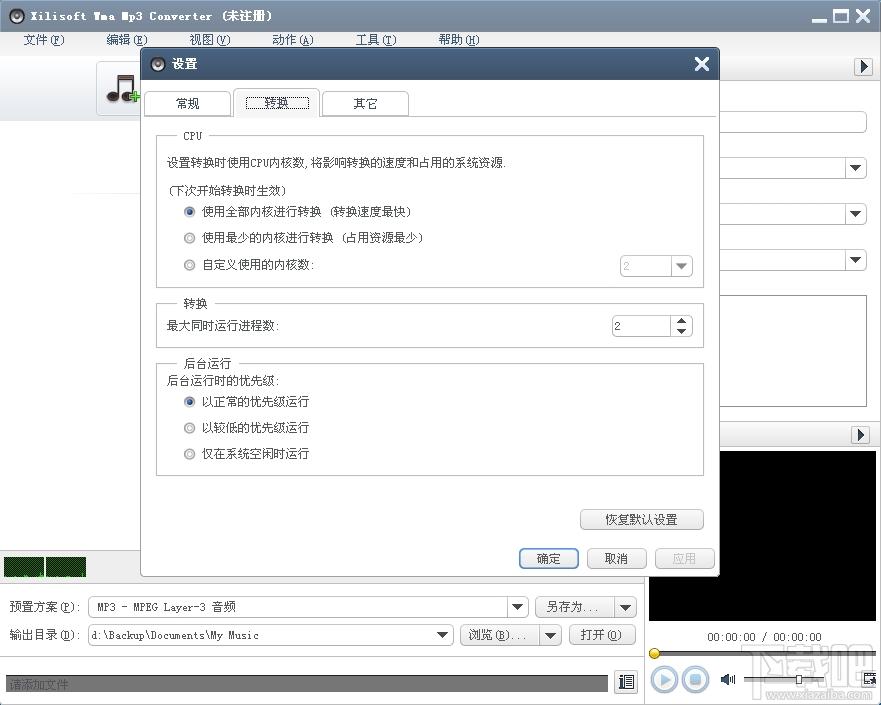Select 自定义使用的内核数 radio option
This screenshot has width=881, height=705.
(189, 265)
